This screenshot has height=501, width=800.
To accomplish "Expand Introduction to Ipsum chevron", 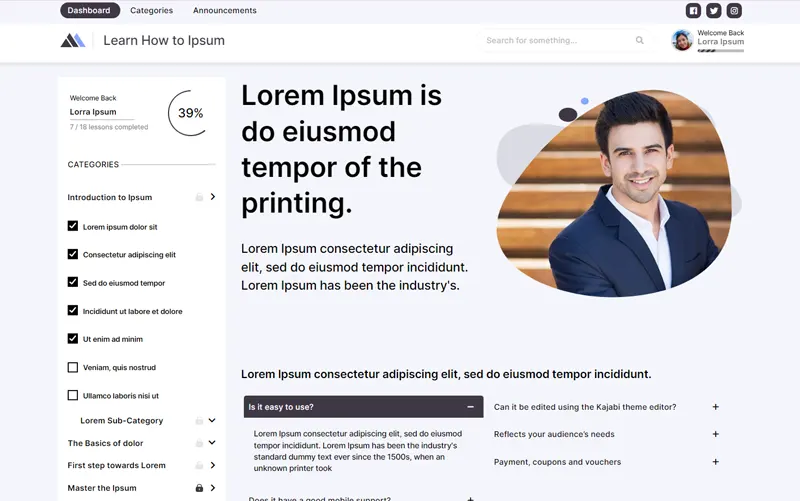I will [213, 196].
